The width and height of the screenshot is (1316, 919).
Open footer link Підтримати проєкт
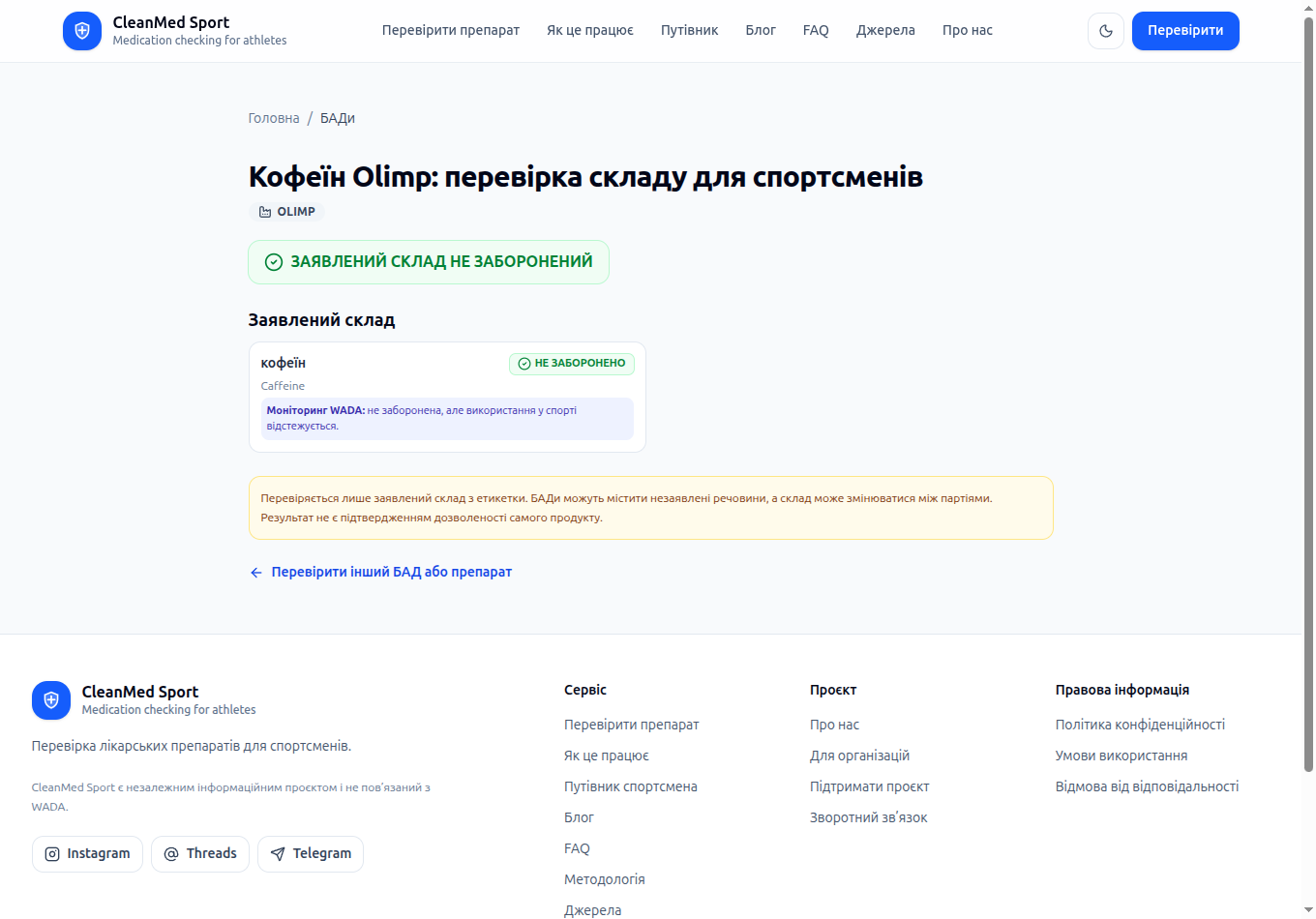[x=869, y=786]
